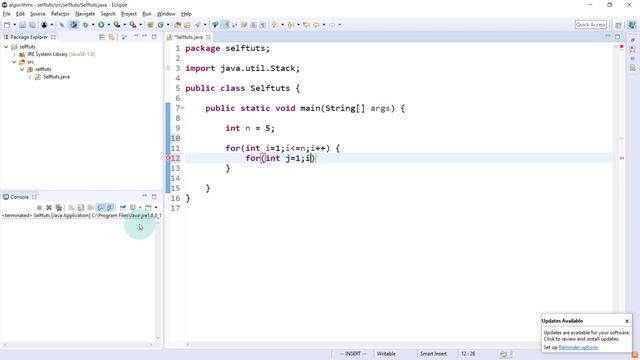Open the Reminder options link
This screenshot has width=640, height=360.
578,347
